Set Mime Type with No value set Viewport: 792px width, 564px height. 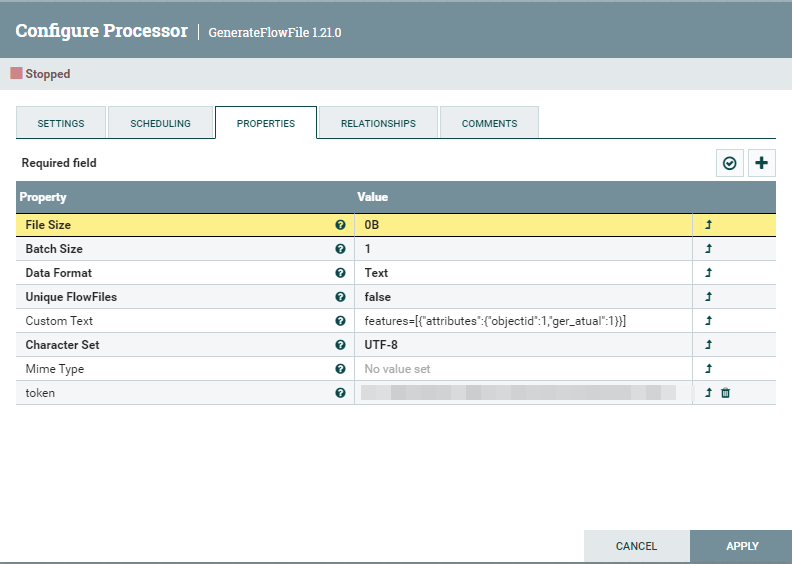click(523, 369)
